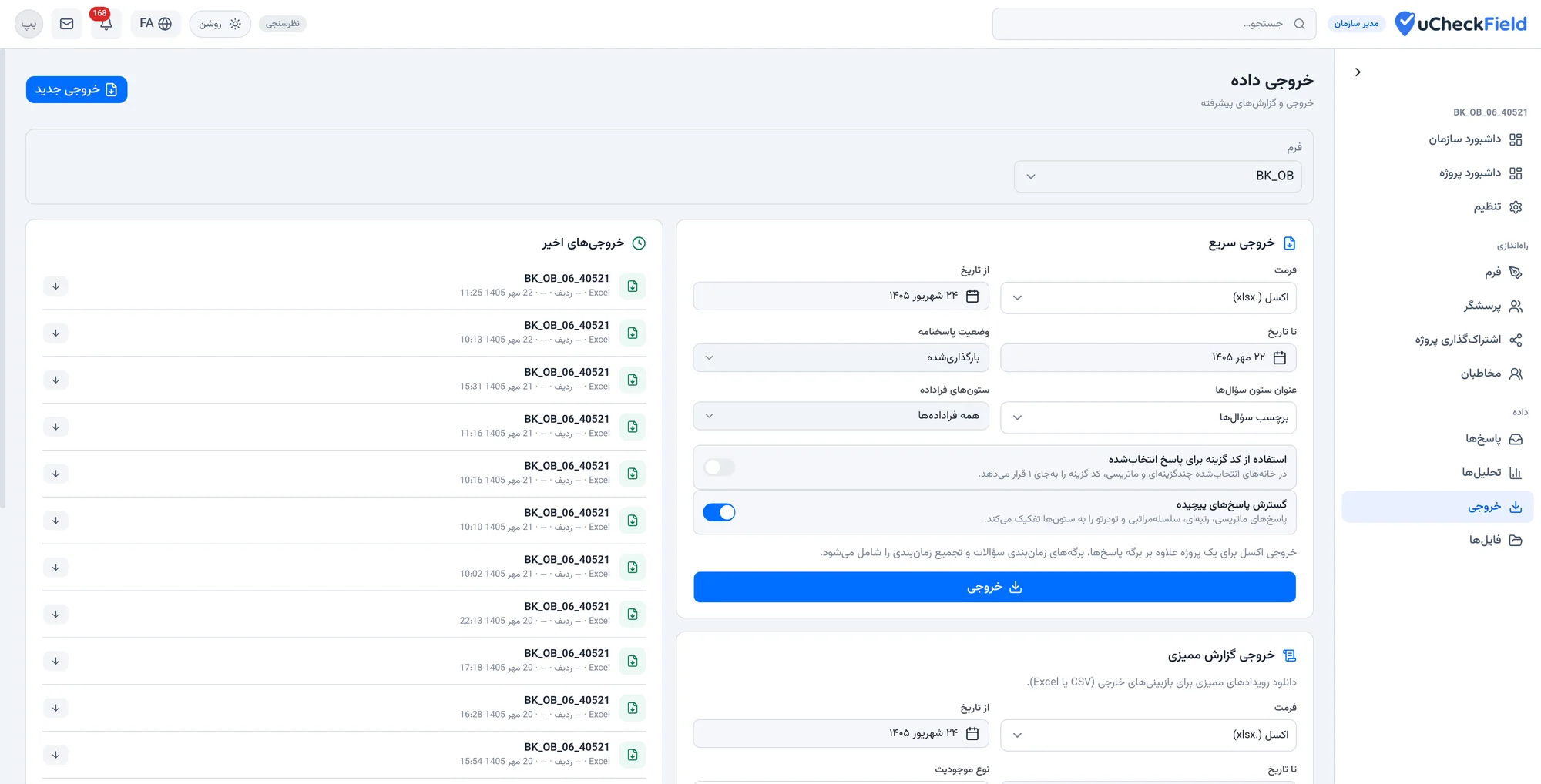
Task: Click the user avatar in the header
Action: pos(29,24)
